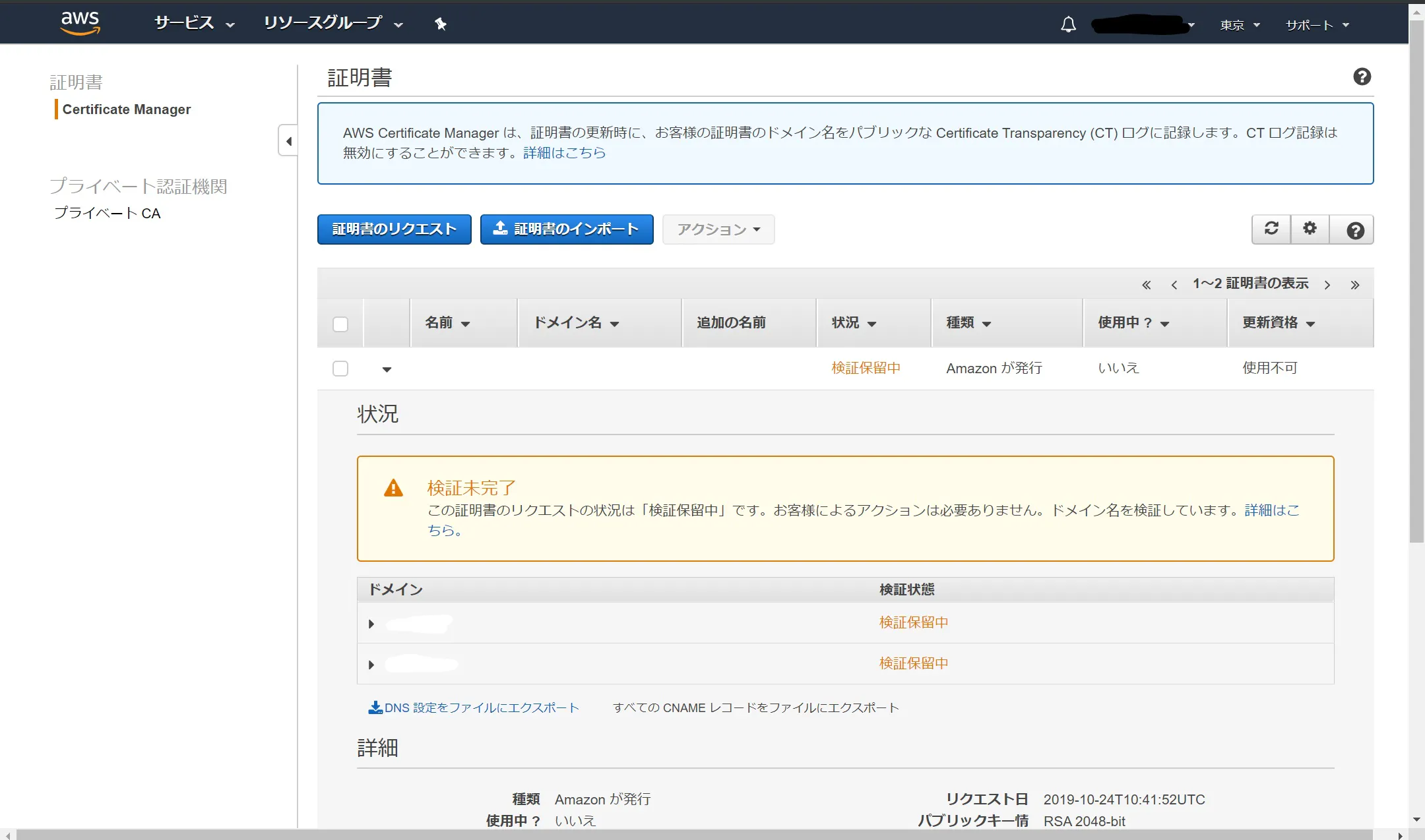Go to next page of certificates
The width and height of the screenshot is (1425, 840).
pos(1327,285)
